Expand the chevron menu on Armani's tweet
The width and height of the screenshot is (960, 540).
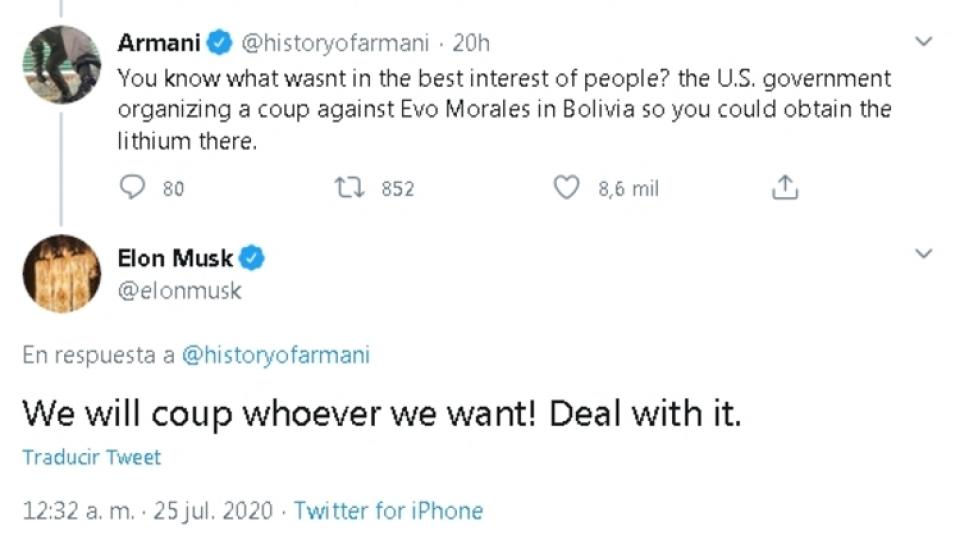pos(924,42)
